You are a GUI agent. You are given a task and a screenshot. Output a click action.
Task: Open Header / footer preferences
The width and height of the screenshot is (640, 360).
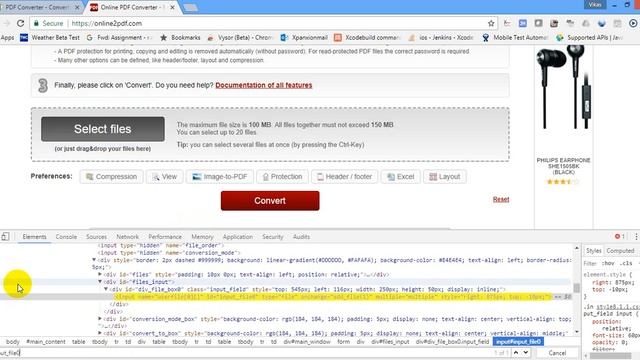[x=344, y=177]
